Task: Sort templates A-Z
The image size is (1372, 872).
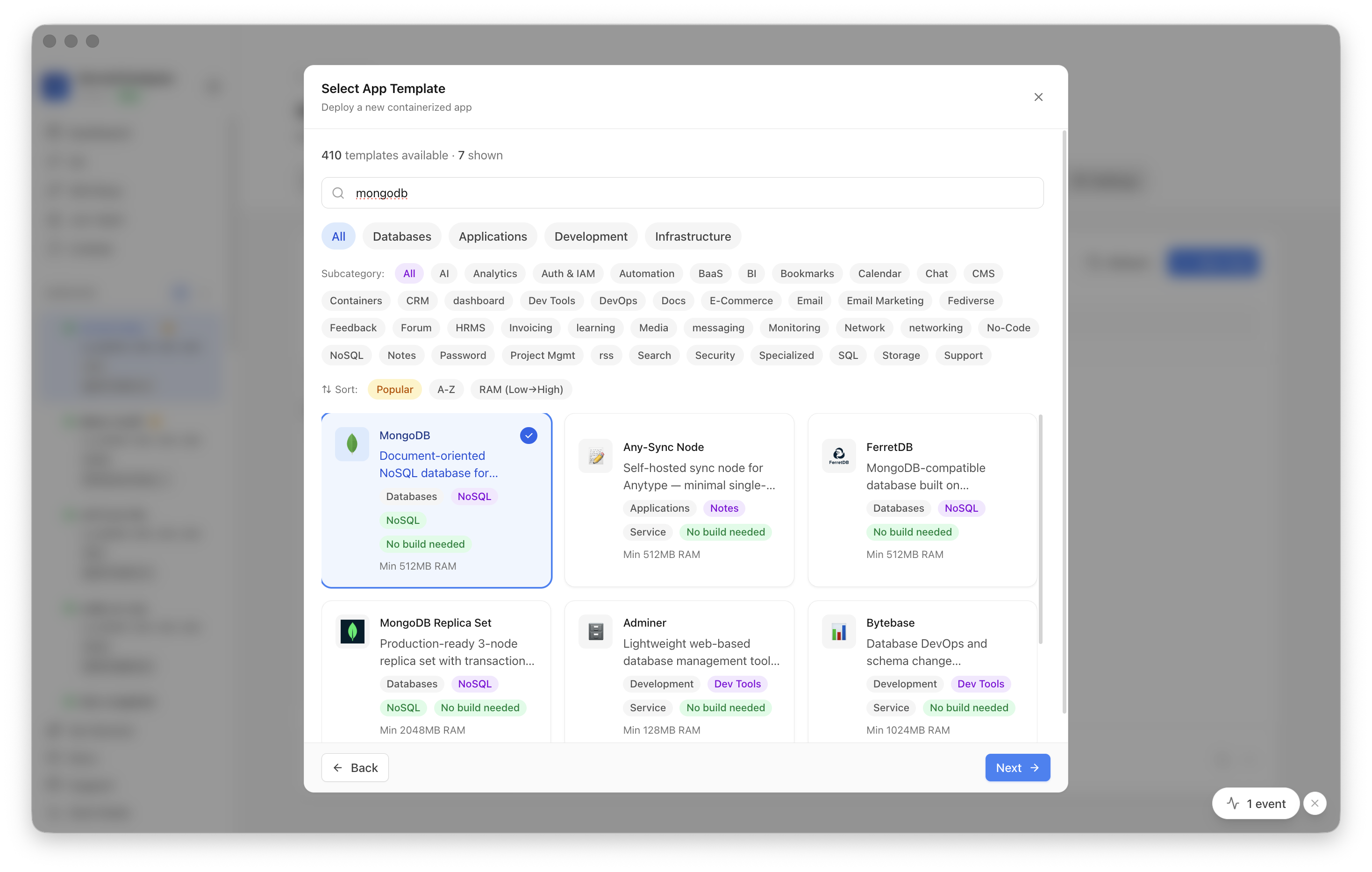Action: click(445, 389)
